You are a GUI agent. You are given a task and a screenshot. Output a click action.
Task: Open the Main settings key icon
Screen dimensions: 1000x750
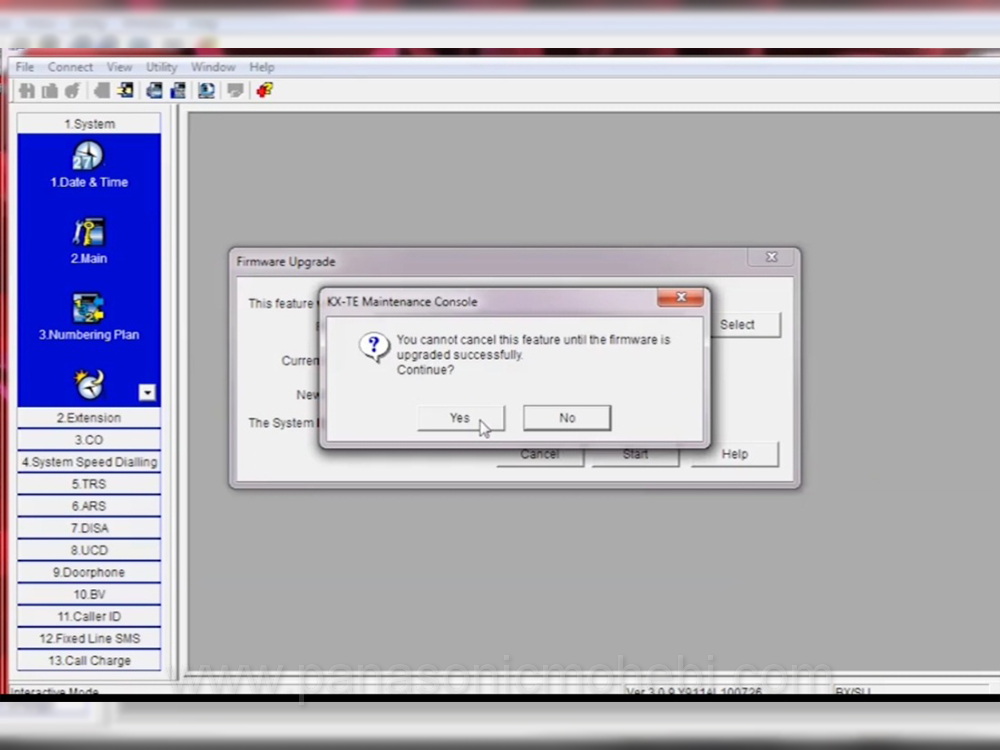pyautogui.click(x=88, y=233)
